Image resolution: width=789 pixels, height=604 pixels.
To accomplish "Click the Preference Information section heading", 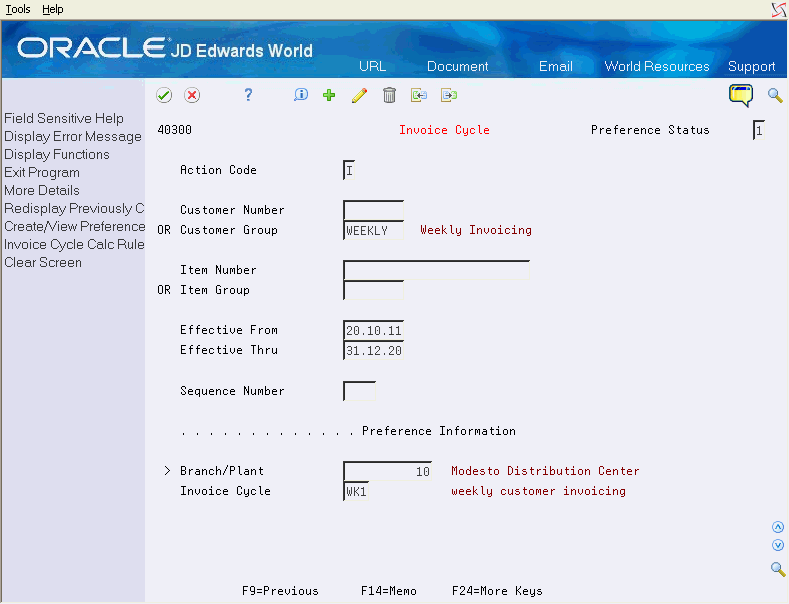I will [439, 431].
